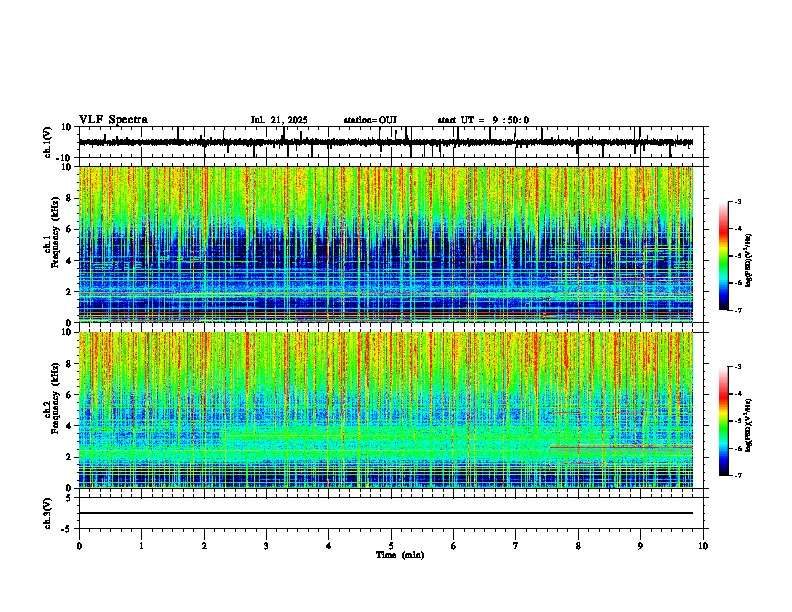792x612 pixels.
Task: Click the "-7" label on ch.2 color scale
Action: [738, 475]
